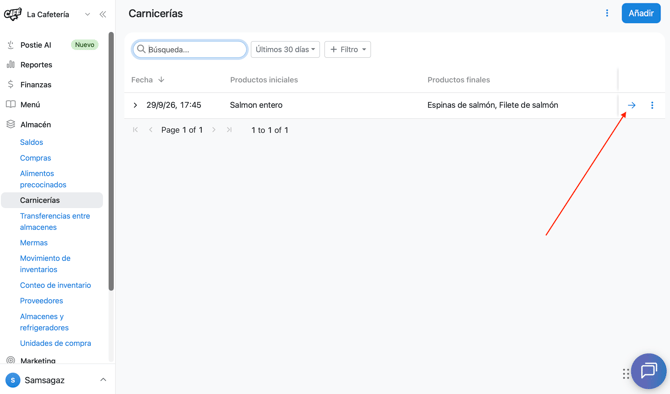The height and width of the screenshot is (394, 670).
Task: Open Reportes from the sidebar
Action: 36,65
